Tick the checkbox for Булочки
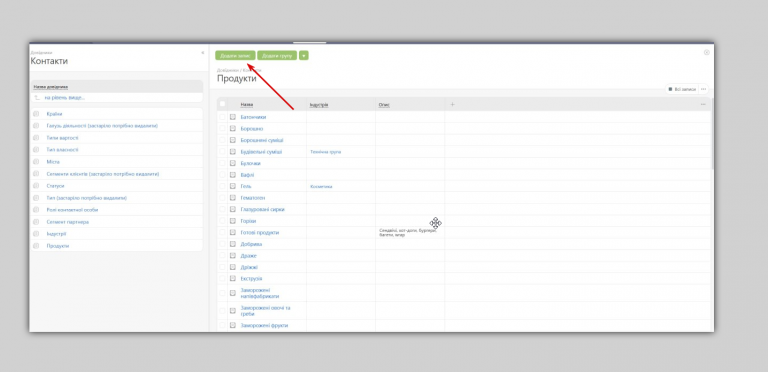The height and width of the screenshot is (372, 768). pyautogui.click(x=222, y=163)
